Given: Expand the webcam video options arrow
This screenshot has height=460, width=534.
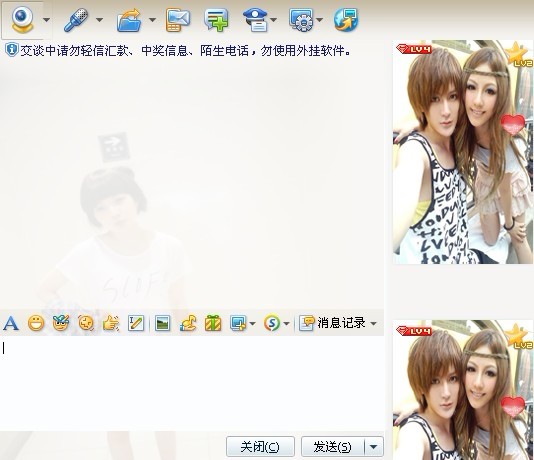Looking at the screenshot, I should coord(47,20).
